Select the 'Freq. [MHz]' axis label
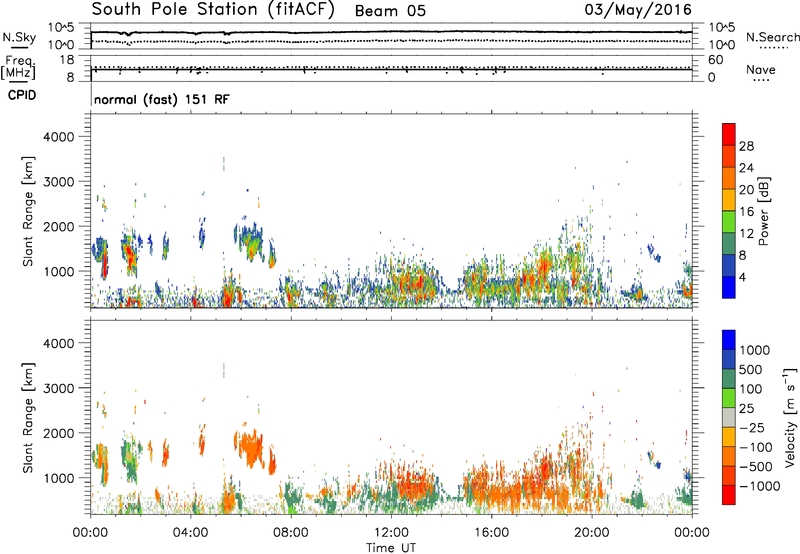This screenshot has height=554, width=800. [18, 68]
